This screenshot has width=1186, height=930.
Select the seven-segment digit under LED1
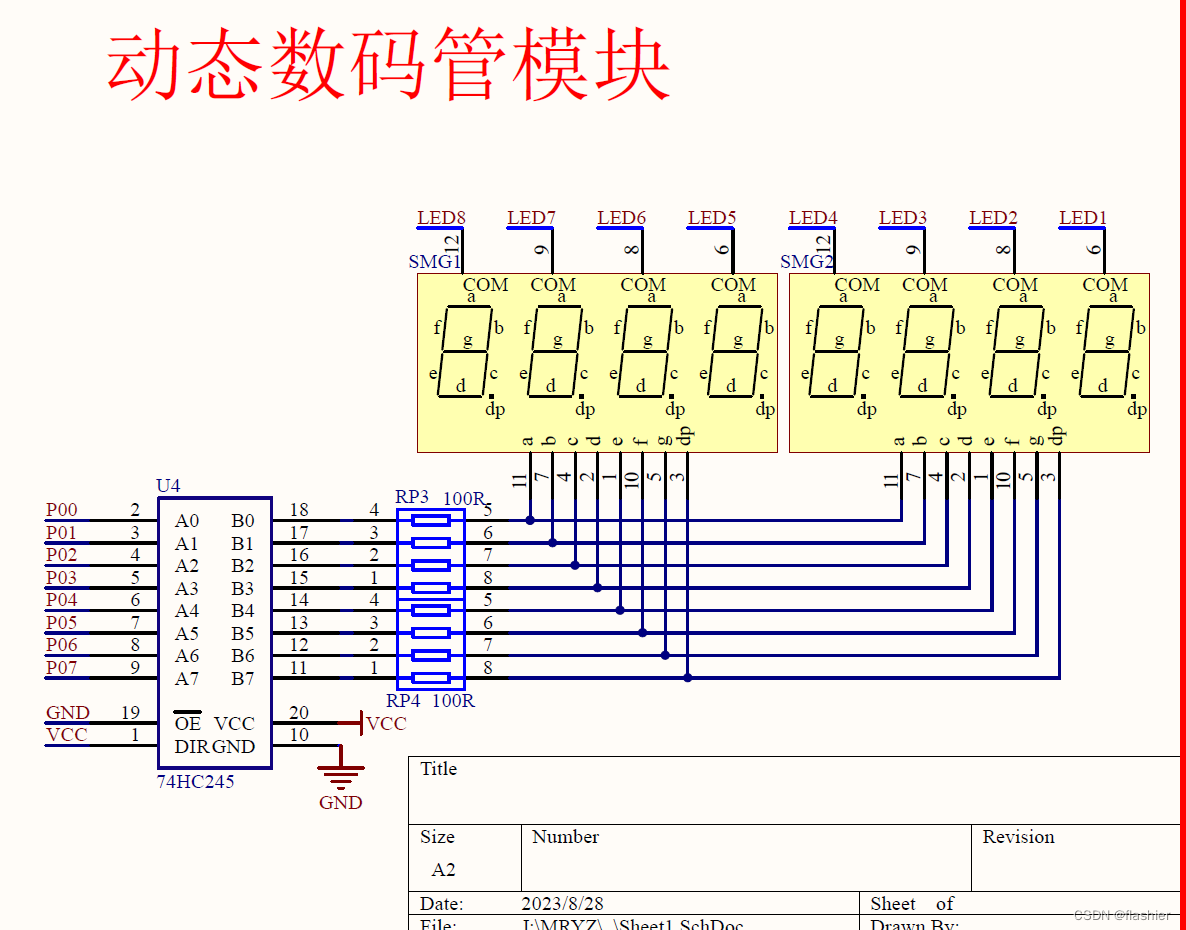(1107, 352)
